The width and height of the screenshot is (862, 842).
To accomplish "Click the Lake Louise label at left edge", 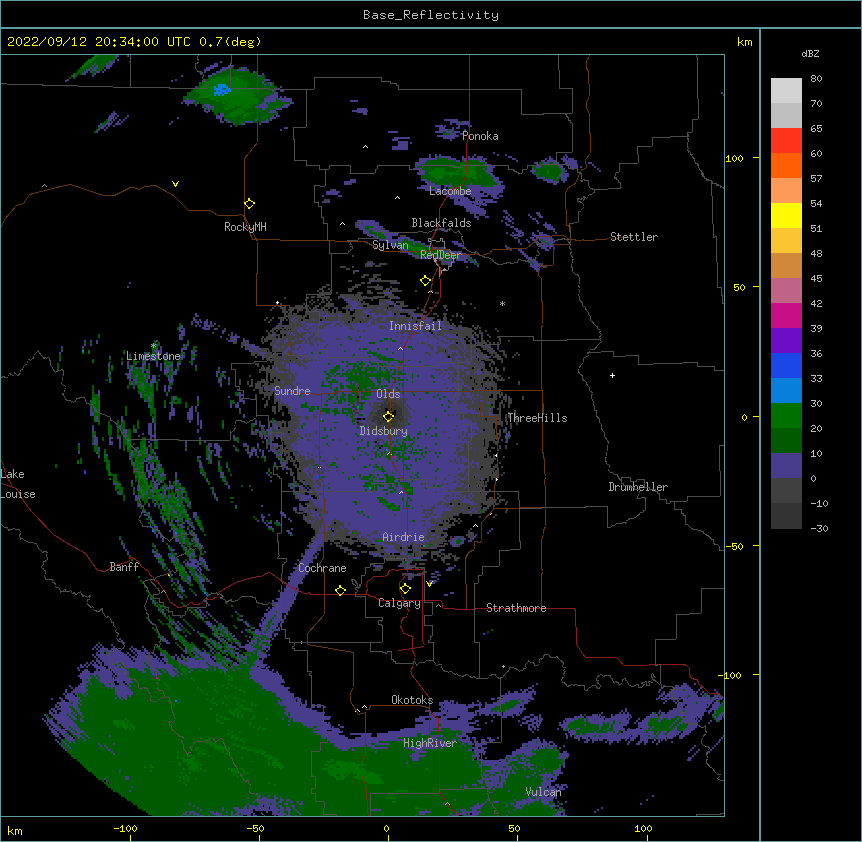I will pos(18,484).
